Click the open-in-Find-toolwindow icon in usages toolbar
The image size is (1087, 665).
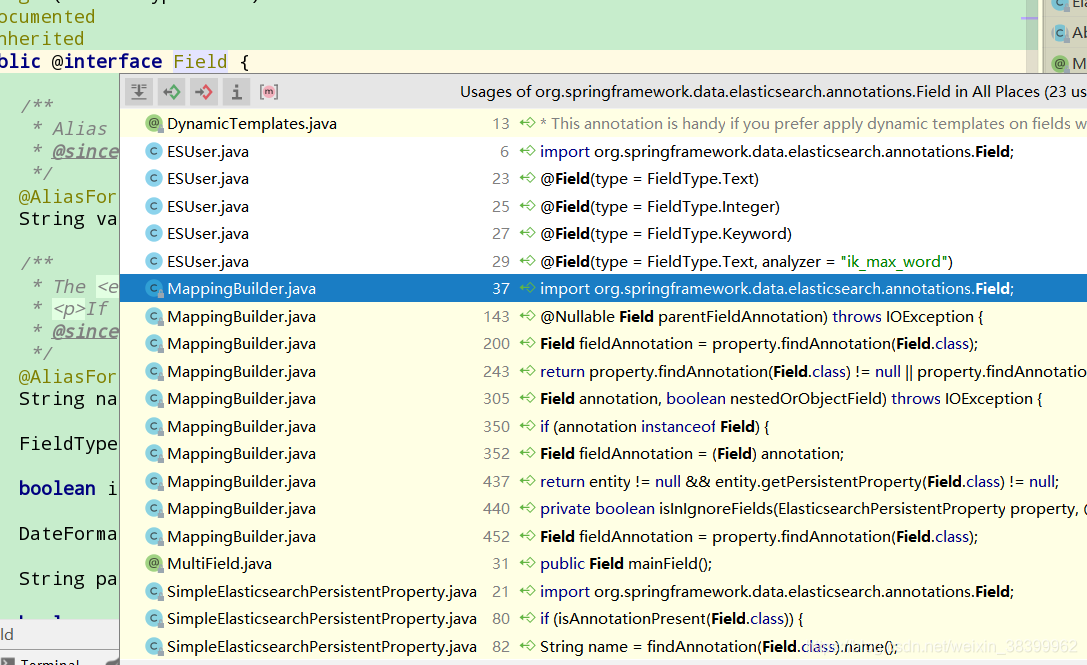[139, 91]
